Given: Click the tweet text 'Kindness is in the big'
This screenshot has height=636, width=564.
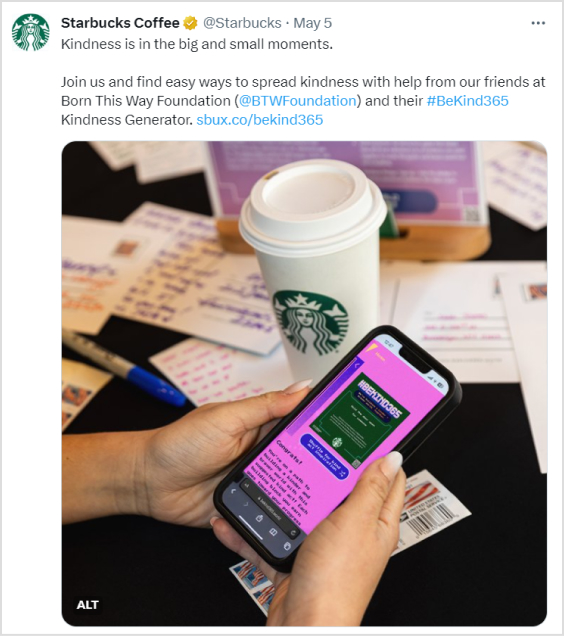Looking at the screenshot, I should [131, 44].
